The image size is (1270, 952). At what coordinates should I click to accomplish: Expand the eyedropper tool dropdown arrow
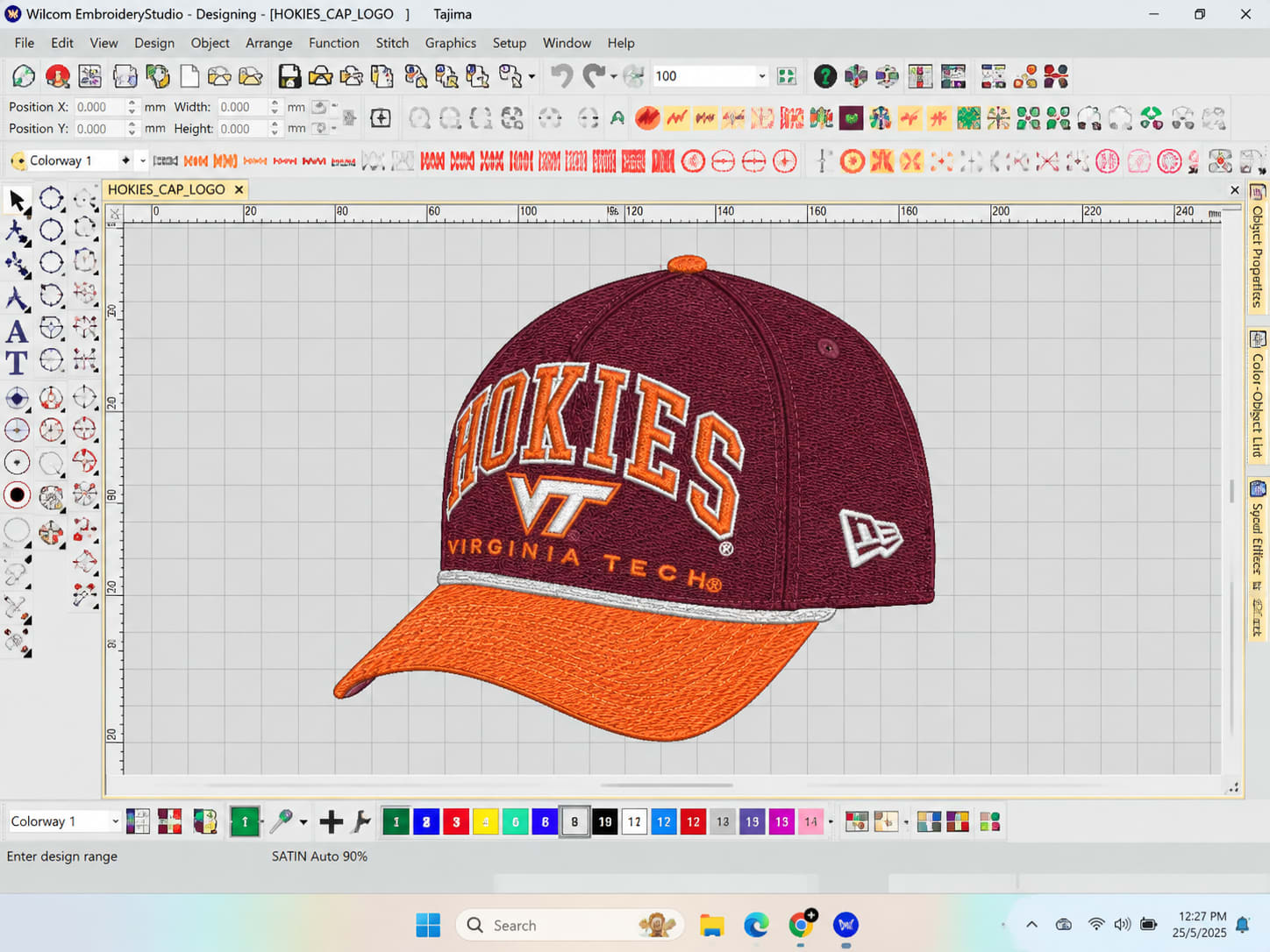(x=303, y=822)
